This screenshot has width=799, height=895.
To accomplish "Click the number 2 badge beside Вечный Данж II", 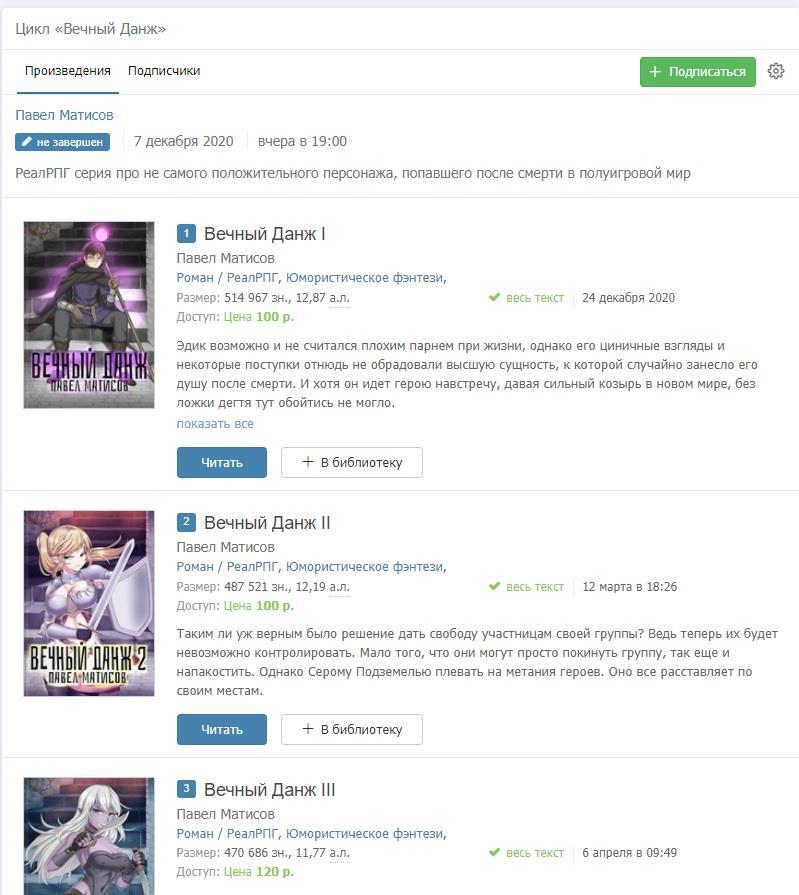I will pyautogui.click(x=186, y=522).
